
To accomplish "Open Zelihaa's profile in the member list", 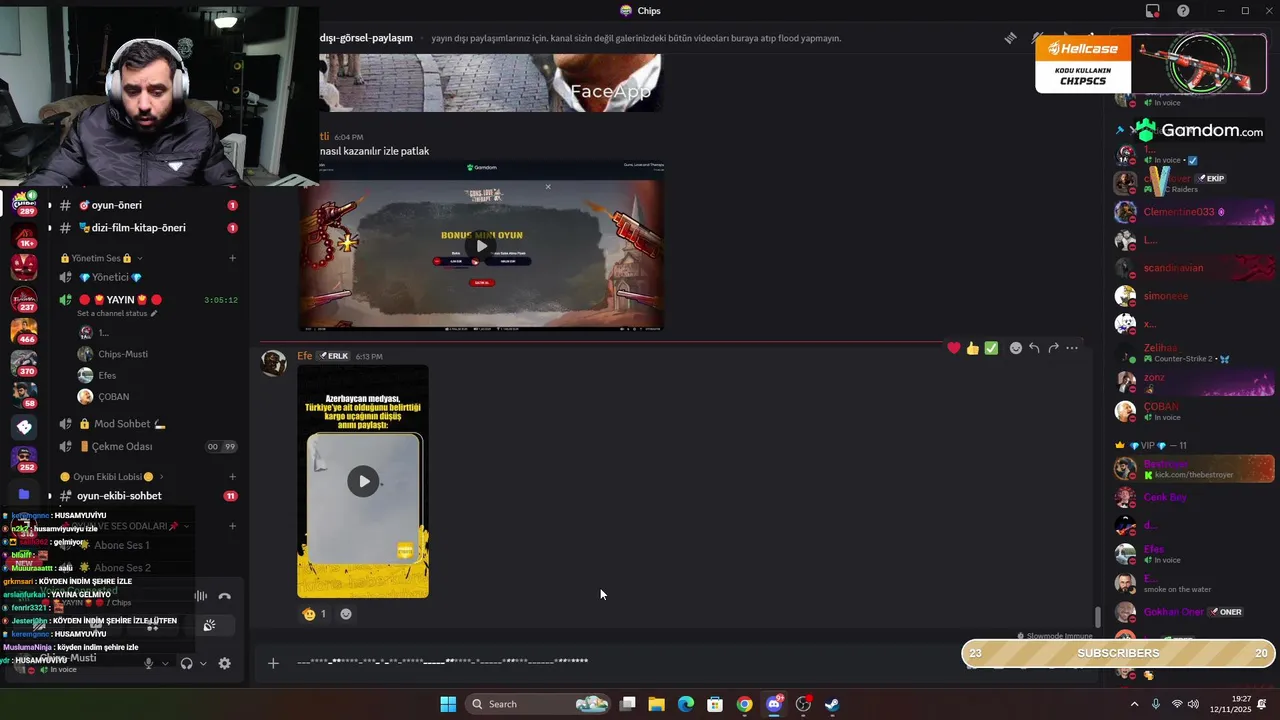I will 1194,352.
